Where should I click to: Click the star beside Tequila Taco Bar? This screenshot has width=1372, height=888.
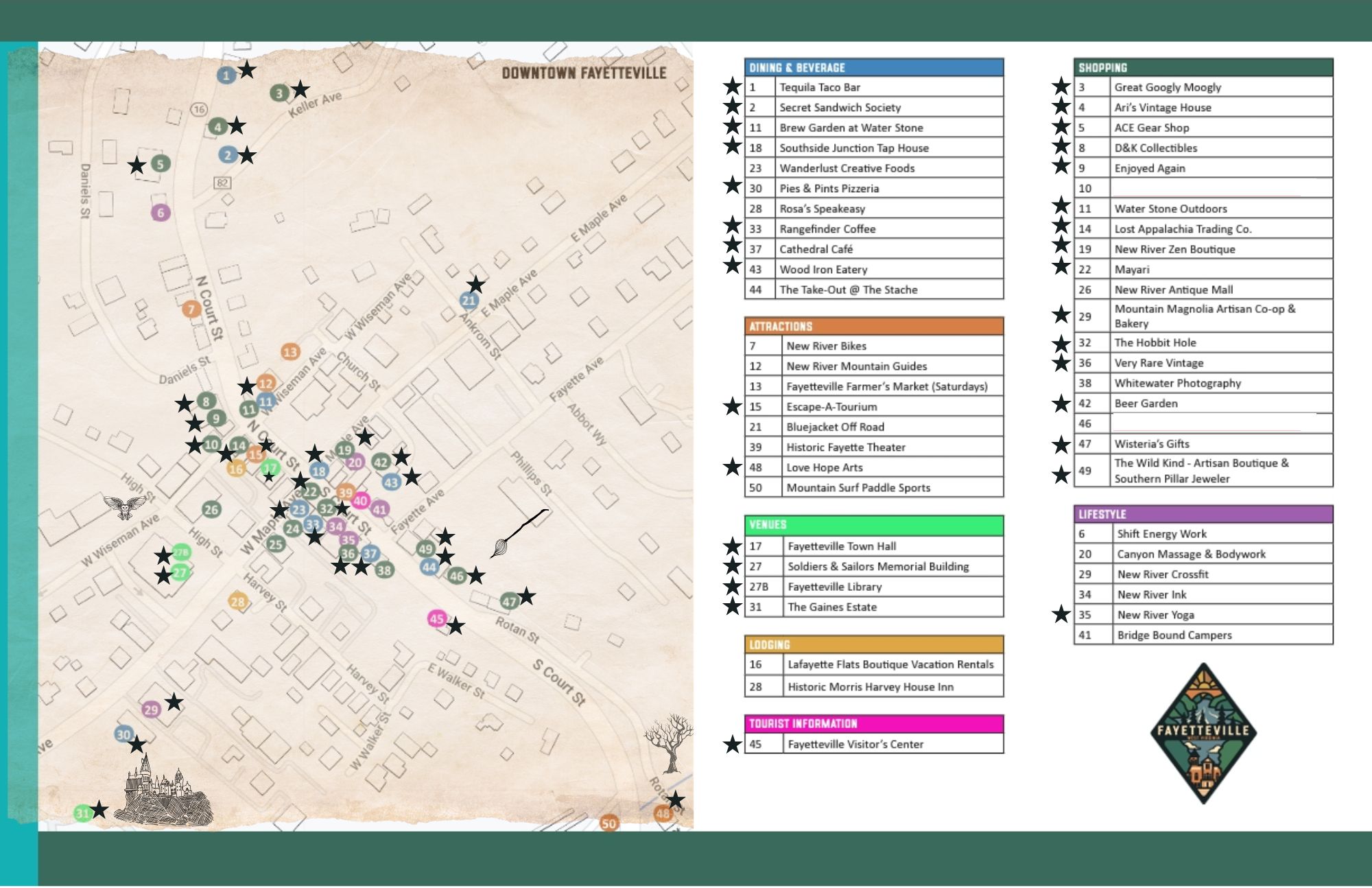[733, 86]
